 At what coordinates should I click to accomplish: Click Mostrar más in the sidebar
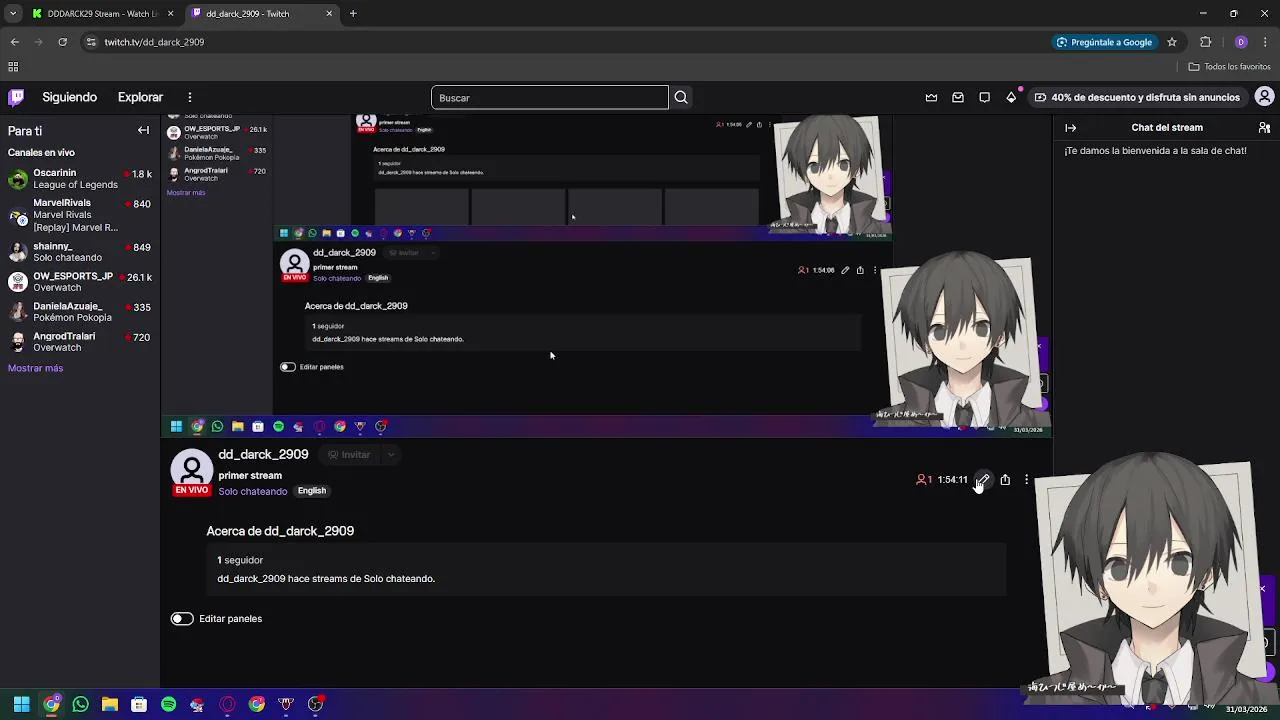pyautogui.click(x=35, y=368)
